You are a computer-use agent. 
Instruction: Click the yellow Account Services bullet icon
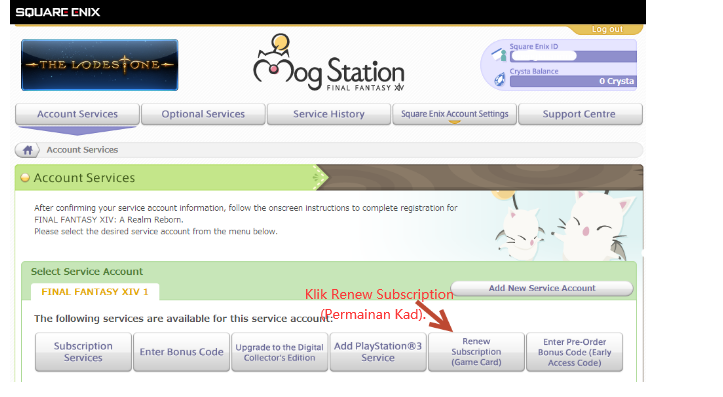[x=25, y=178]
